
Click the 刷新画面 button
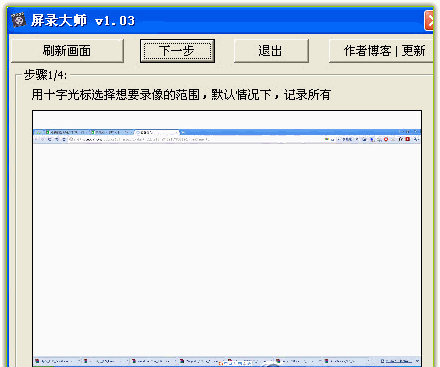coord(67,51)
